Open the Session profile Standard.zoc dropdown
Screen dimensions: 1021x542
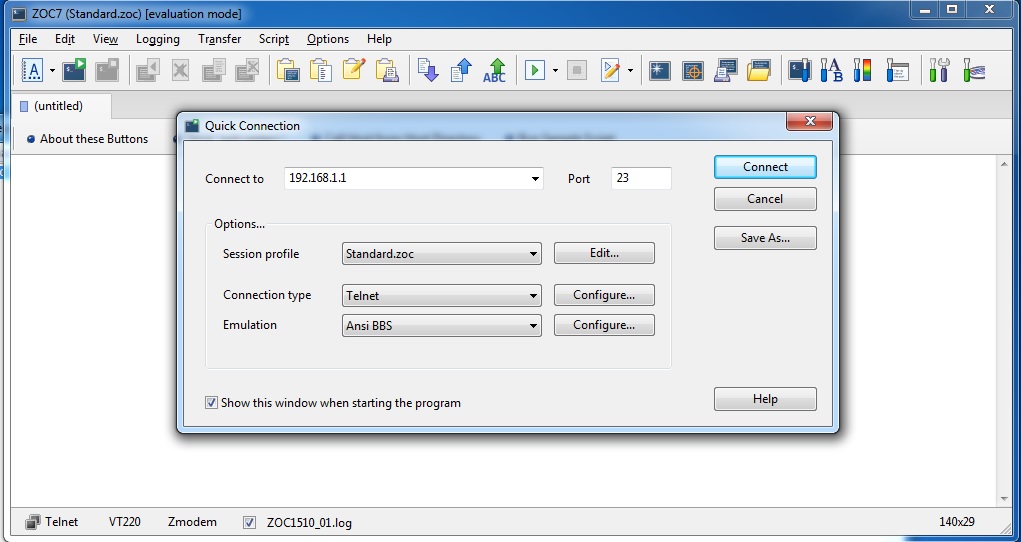point(441,253)
